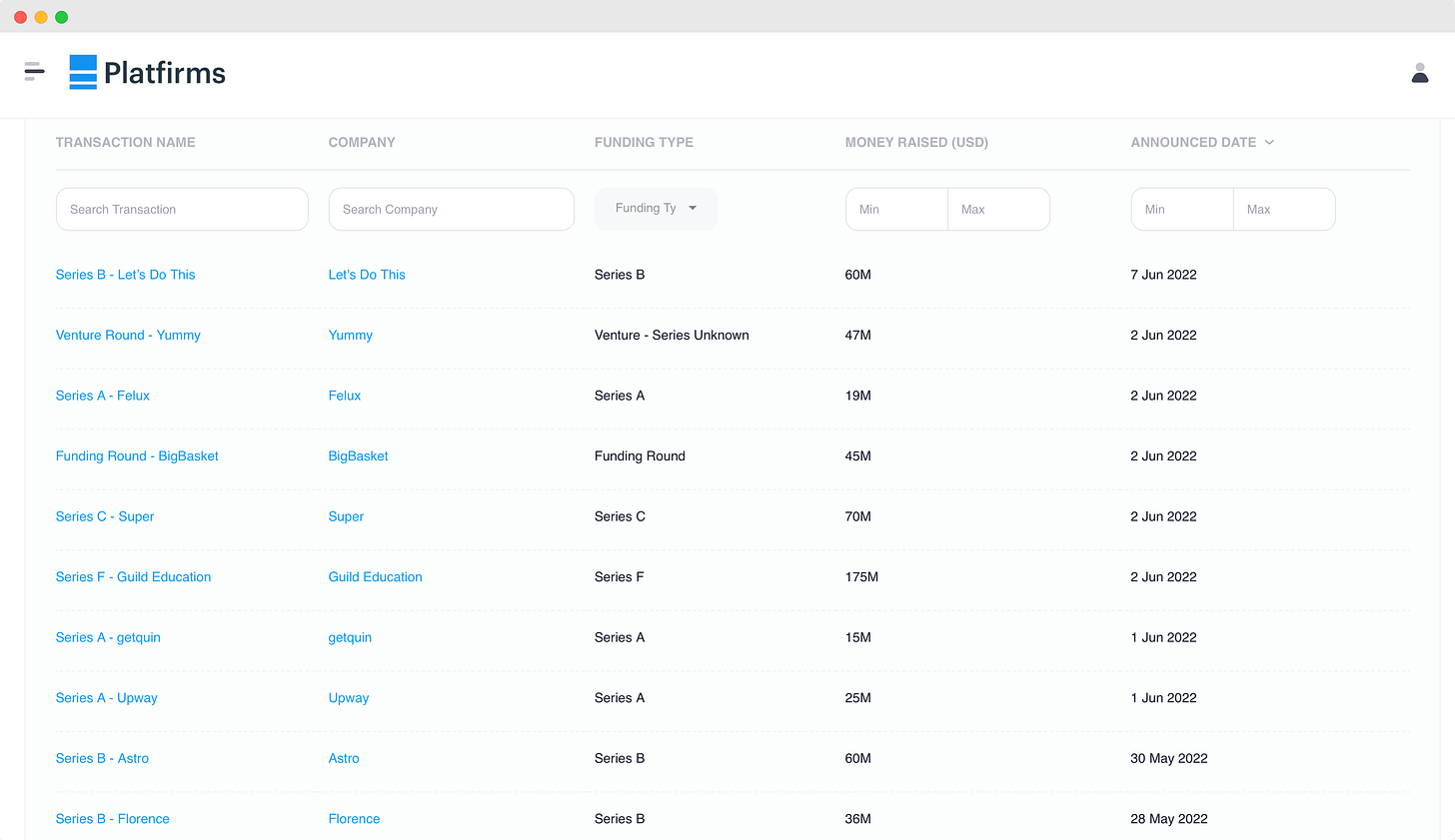Screen dimensions: 1455x840
Task: Open the BigBasket company link
Action: point(359,456)
